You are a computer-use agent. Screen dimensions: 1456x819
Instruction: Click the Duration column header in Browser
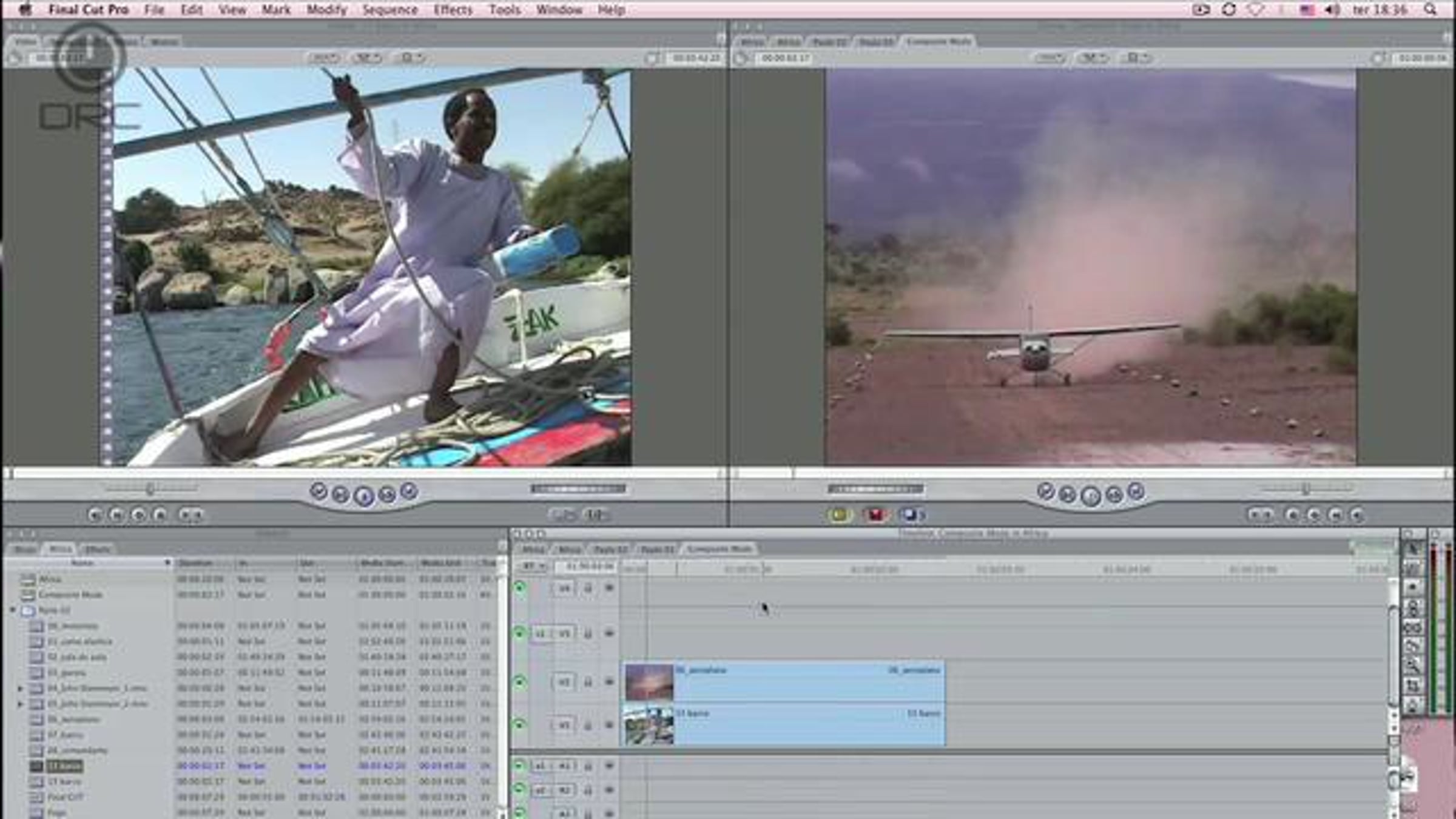(196, 563)
